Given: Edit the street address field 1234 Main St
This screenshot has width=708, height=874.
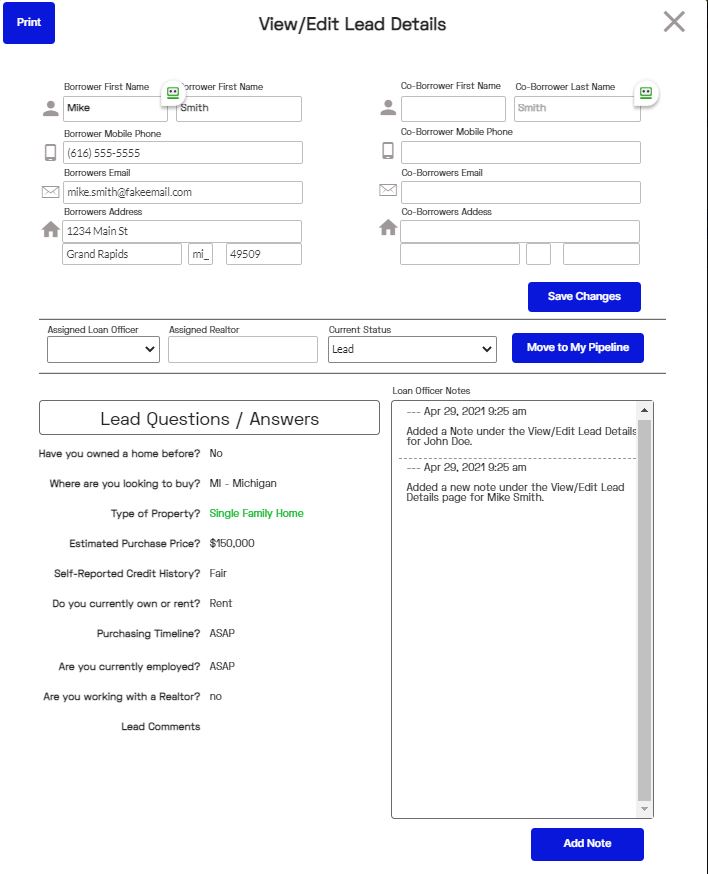Looking at the screenshot, I should coord(182,231).
